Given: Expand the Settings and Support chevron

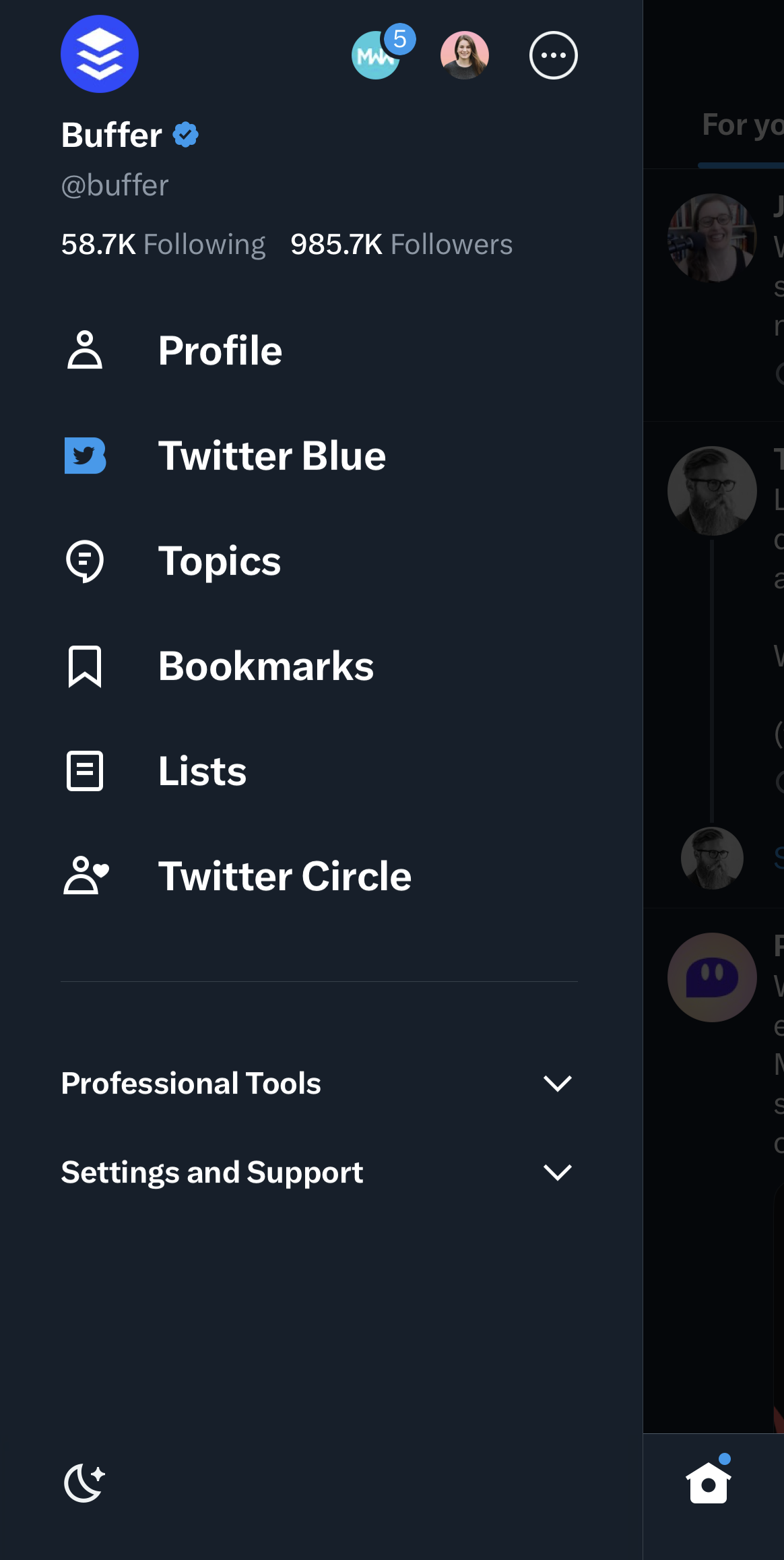Looking at the screenshot, I should pyautogui.click(x=558, y=1173).
